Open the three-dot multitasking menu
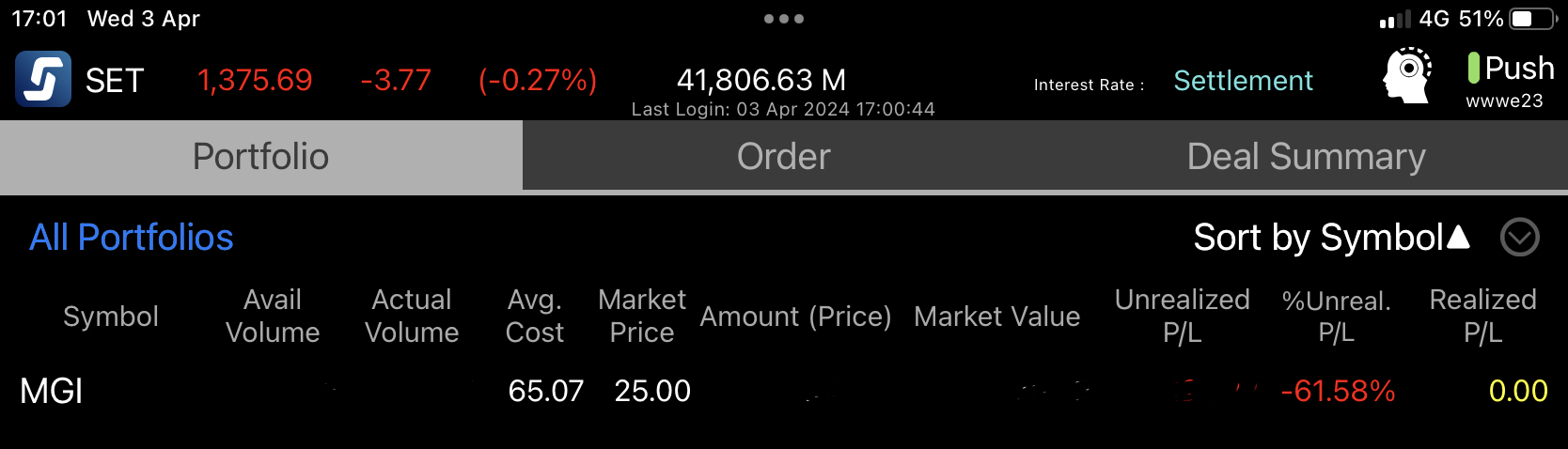The image size is (1568, 449). (784, 19)
